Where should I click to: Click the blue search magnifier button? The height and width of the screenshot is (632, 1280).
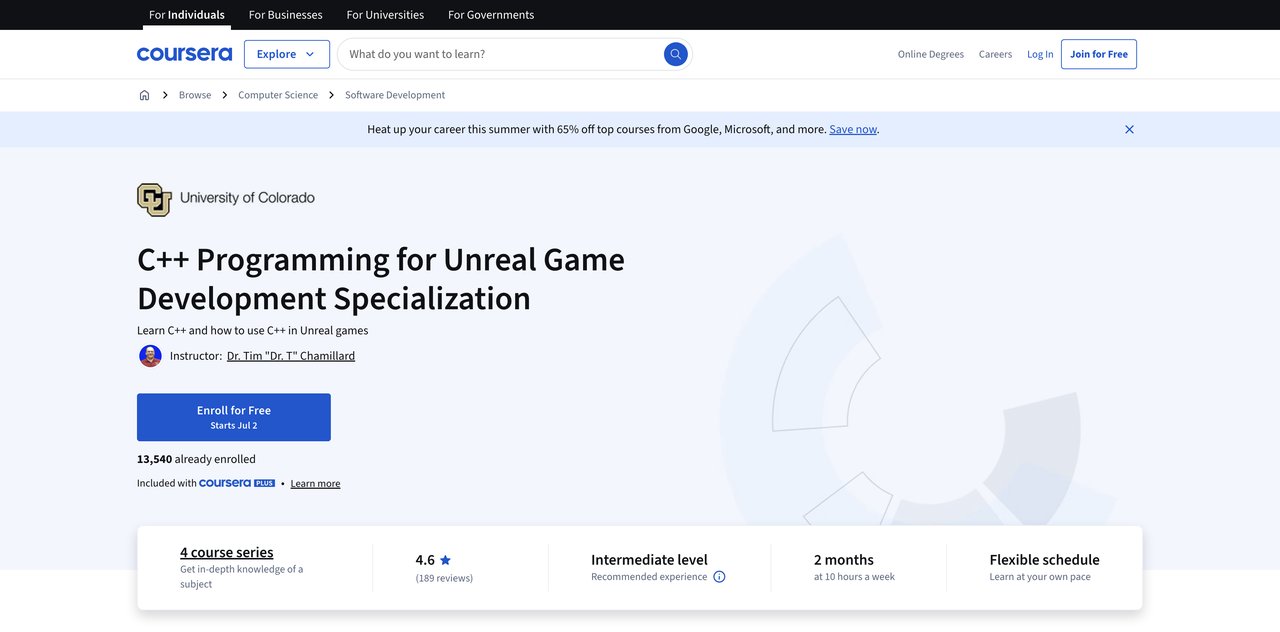pos(676,54)
